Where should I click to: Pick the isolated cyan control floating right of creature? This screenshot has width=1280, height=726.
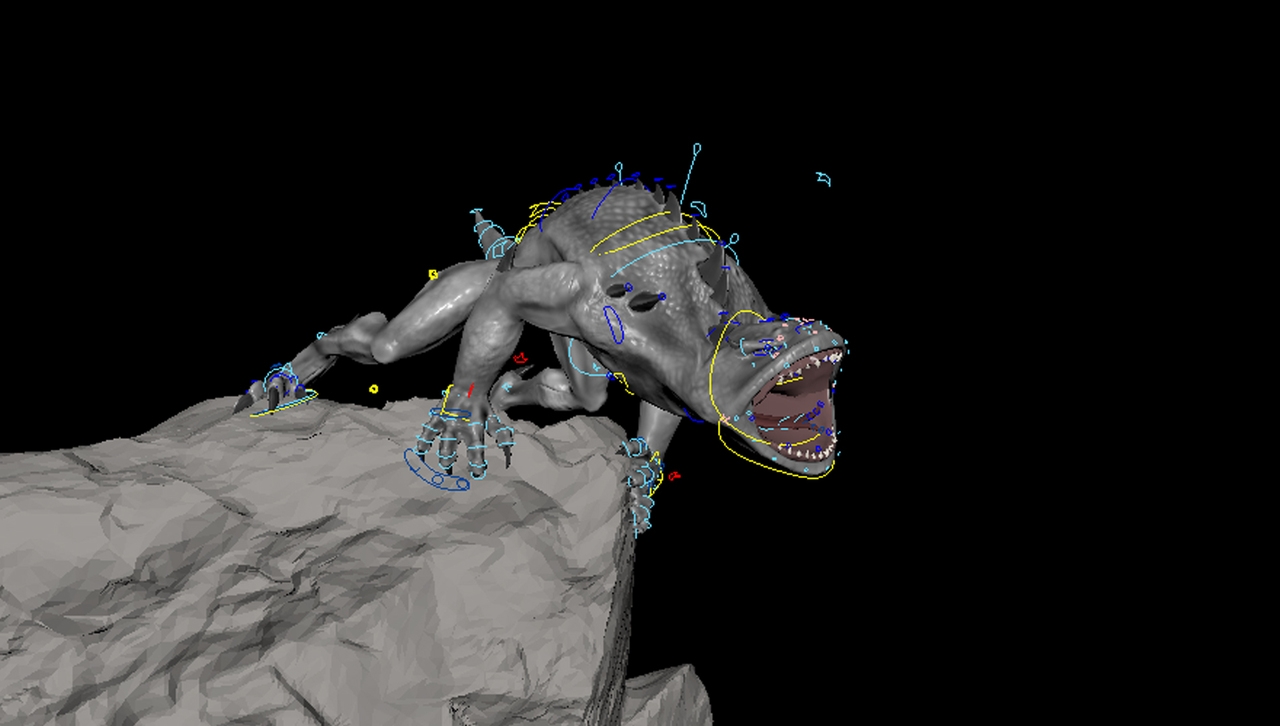(x=823, y=179)
